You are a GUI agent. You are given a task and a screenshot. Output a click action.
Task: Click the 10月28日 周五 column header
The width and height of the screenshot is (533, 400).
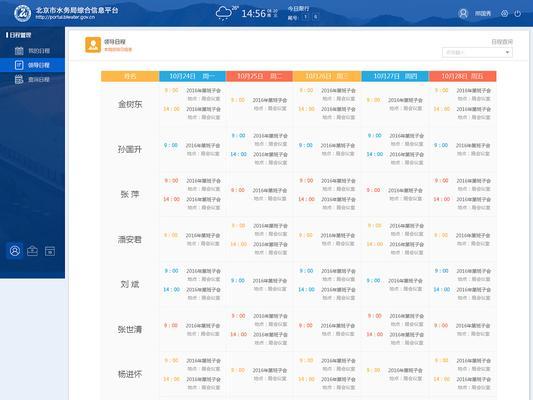[x=462, y=76]
